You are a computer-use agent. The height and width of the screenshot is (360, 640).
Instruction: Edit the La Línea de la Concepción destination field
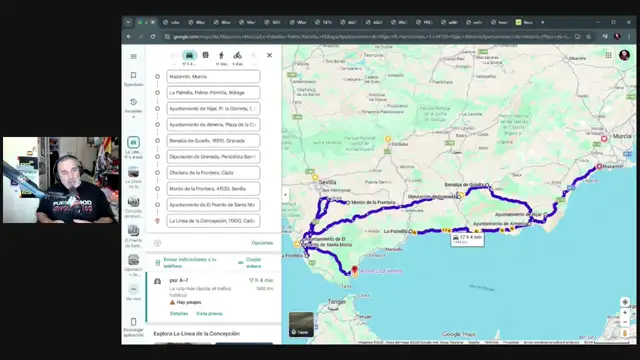click(213, 221)
